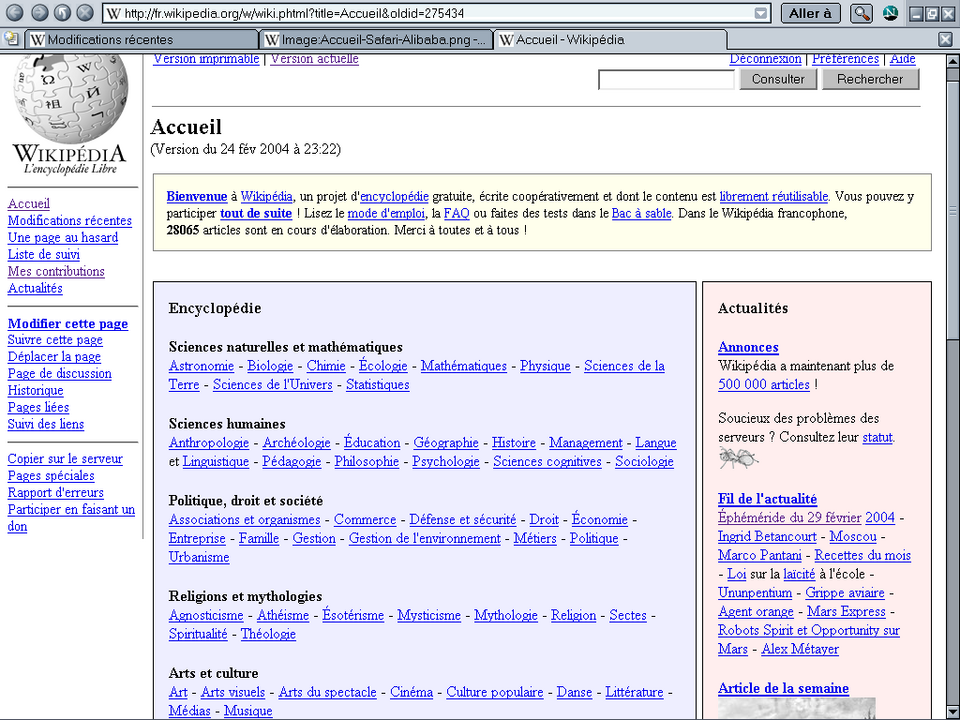
Task: Maximize the browser window
Action: (932, 13)
